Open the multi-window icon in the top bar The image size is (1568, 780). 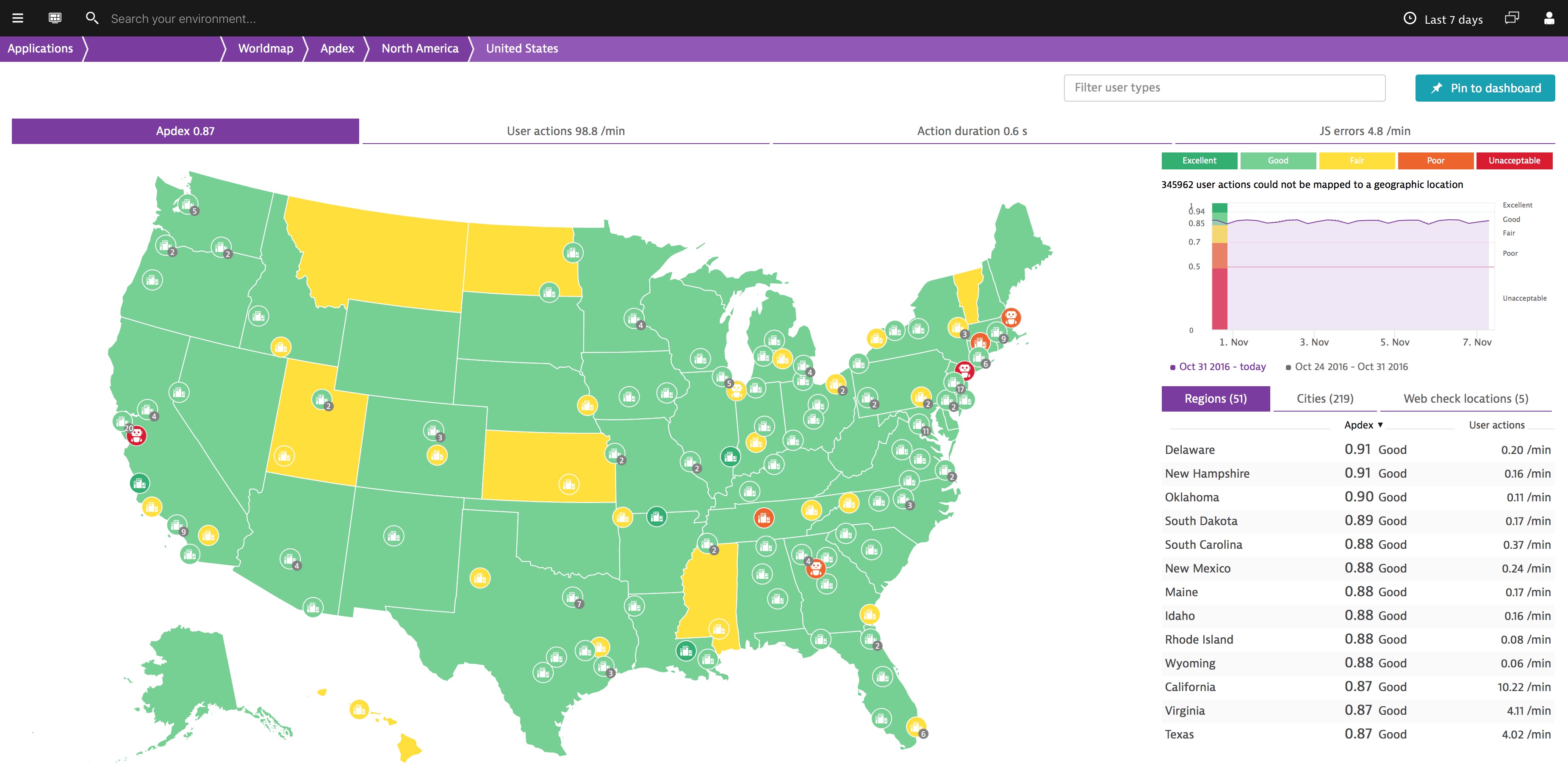[x=1511, y=18]
